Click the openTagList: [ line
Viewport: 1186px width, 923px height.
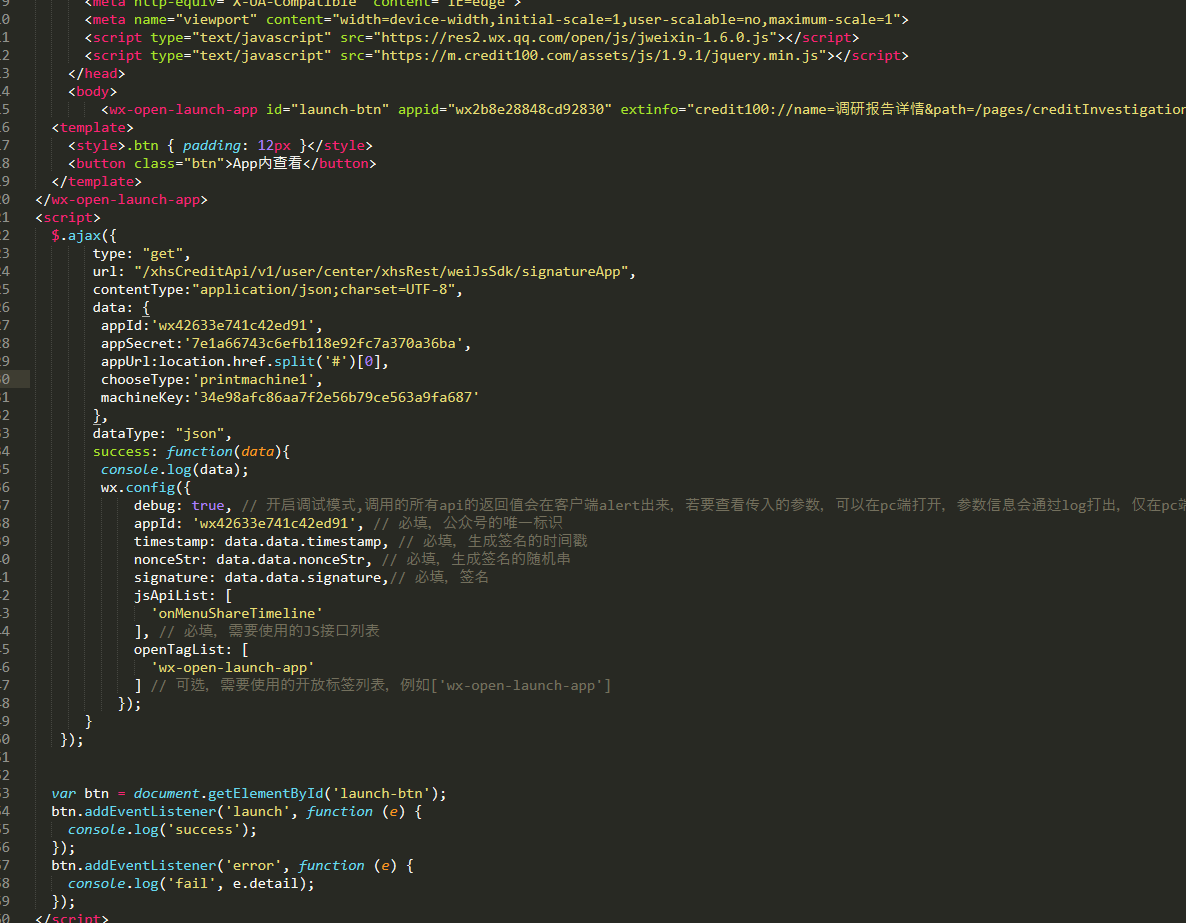pyautogui.click(x=191, y=650)
